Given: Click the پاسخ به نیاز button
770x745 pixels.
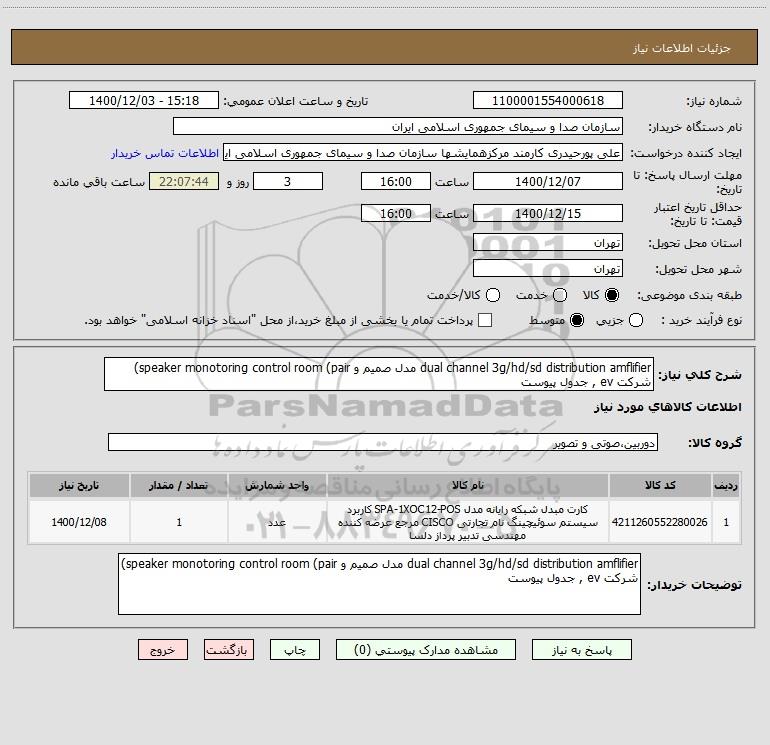Looking at the screenshot, I should click(x=581, y=650).
